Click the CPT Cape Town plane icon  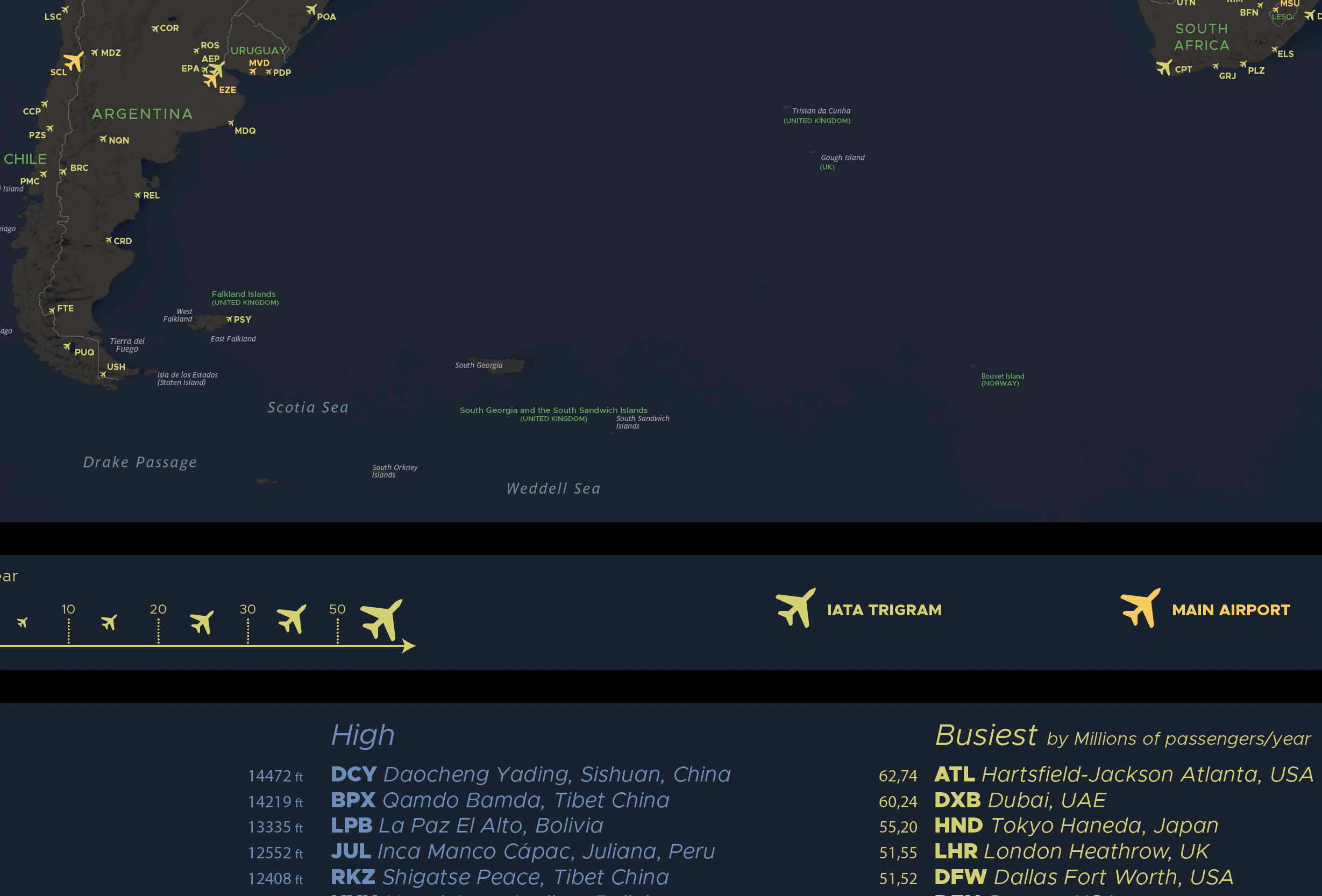(1164, 67)
